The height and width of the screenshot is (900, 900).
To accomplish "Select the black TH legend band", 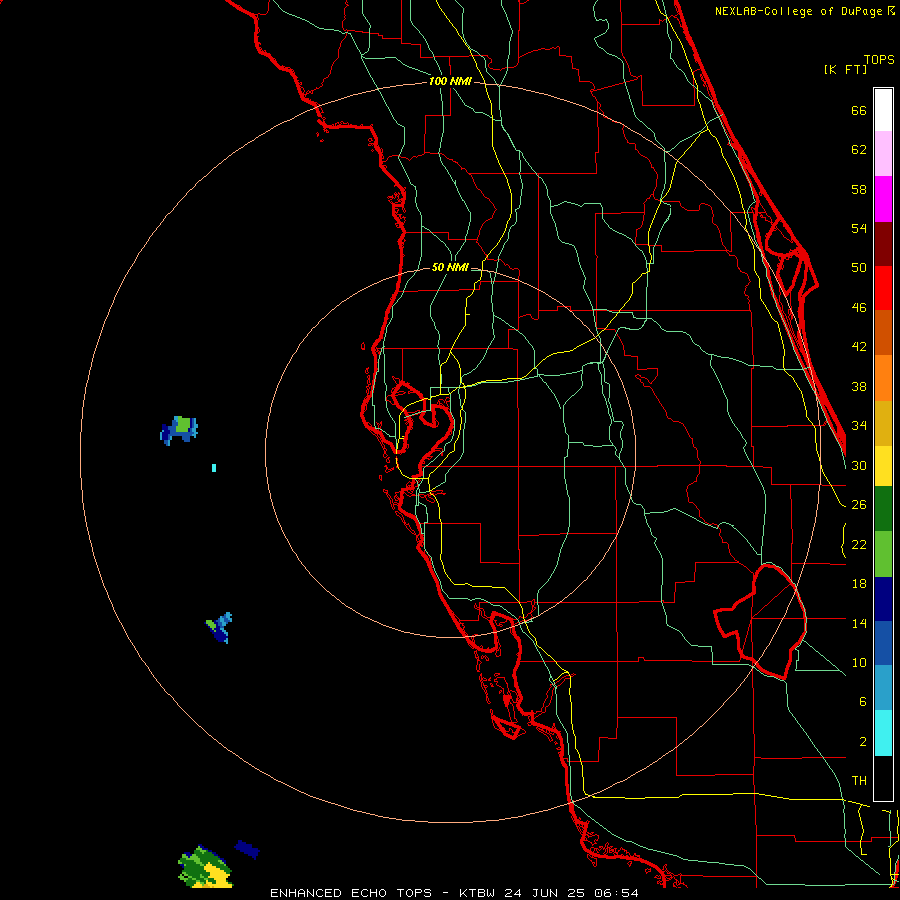I will pyautogui.click(x=883, y=778).
